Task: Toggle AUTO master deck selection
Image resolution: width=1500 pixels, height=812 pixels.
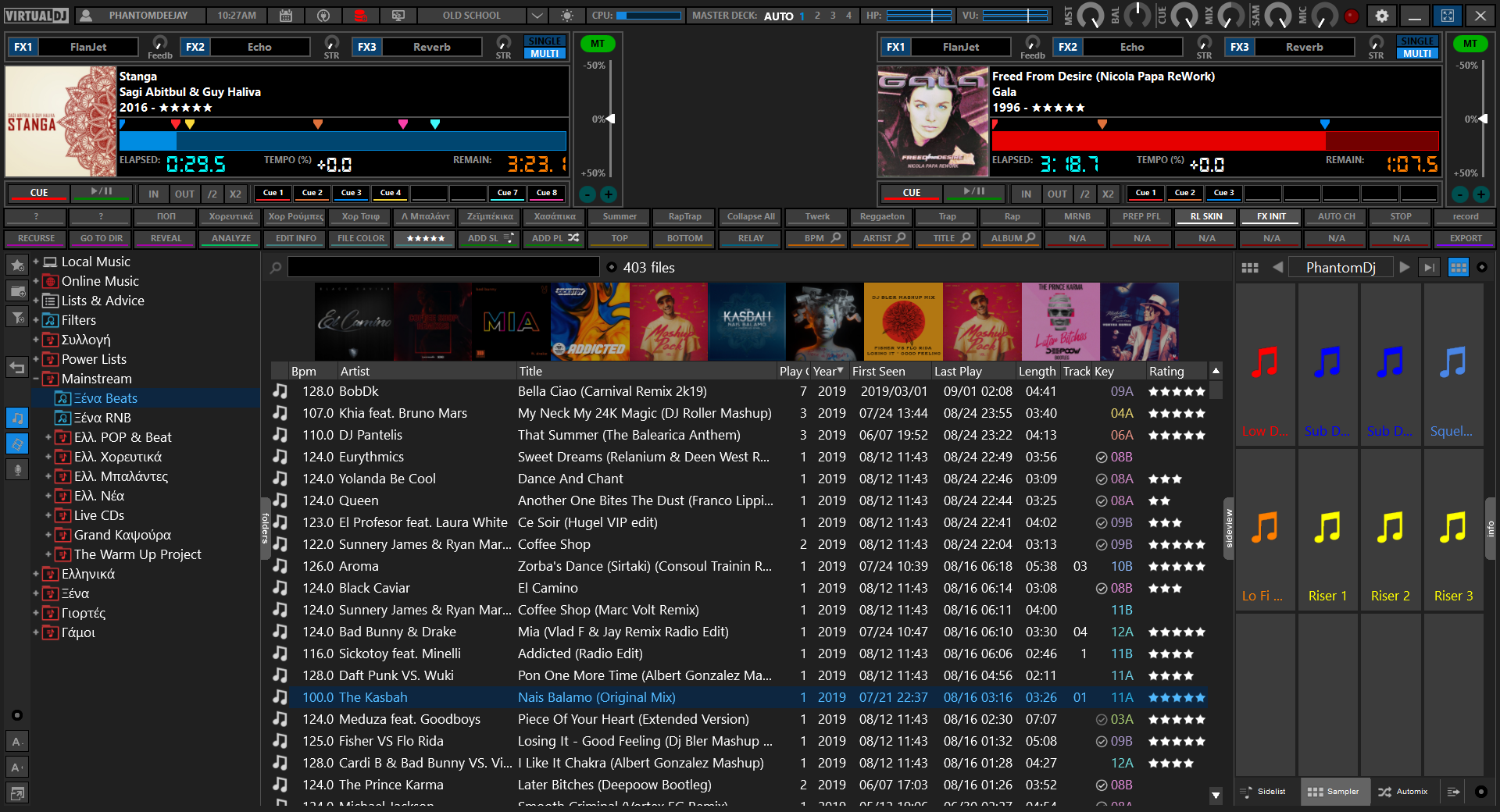Action: [779, 16]
